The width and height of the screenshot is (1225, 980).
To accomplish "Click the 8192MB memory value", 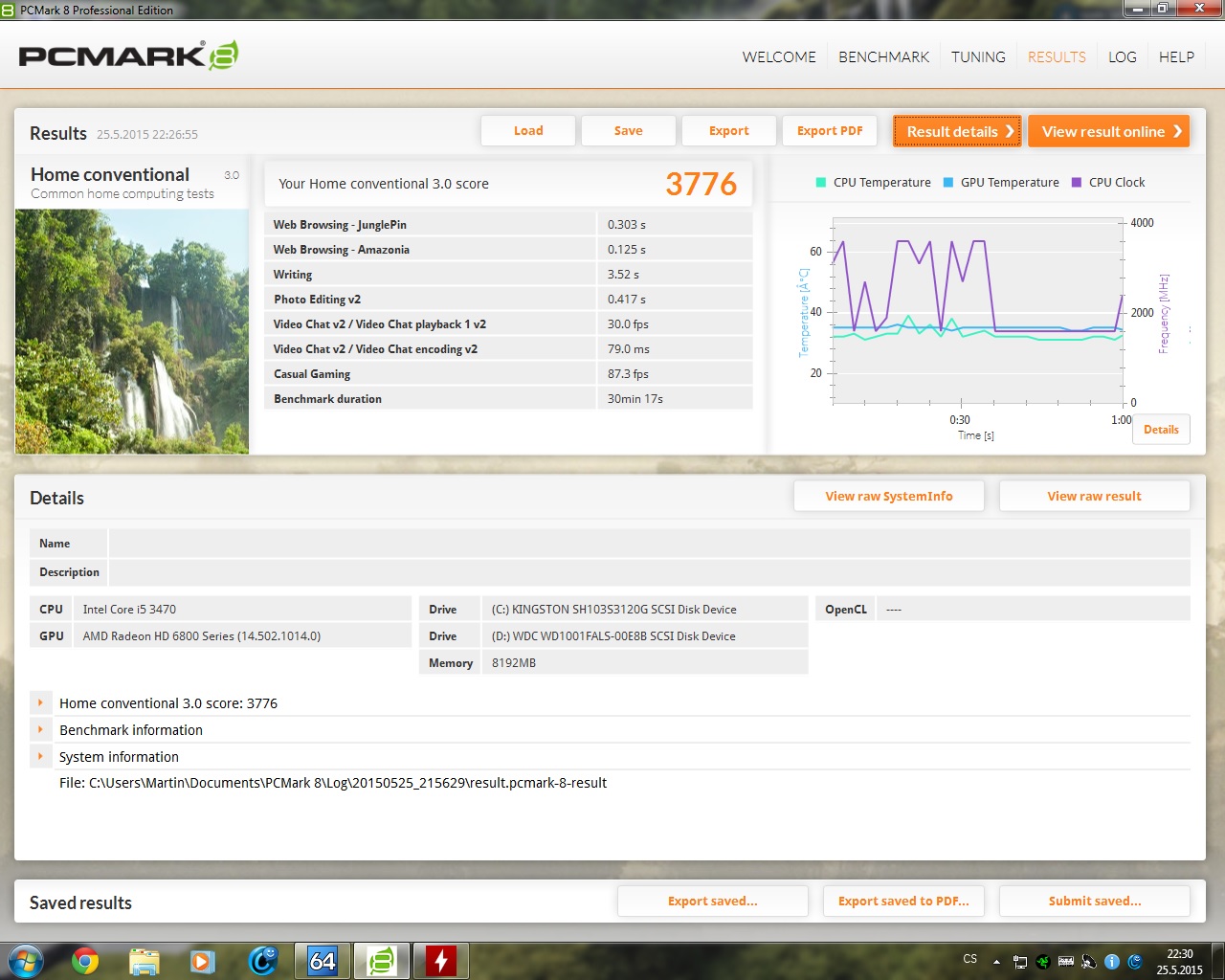I will [x=514, y=663].
